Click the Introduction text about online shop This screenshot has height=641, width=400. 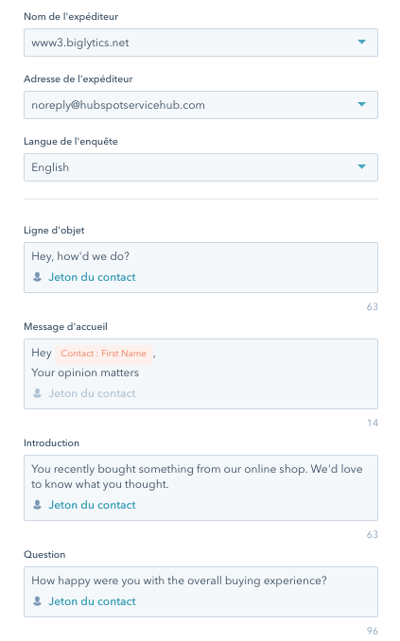[x=197, y=477]
